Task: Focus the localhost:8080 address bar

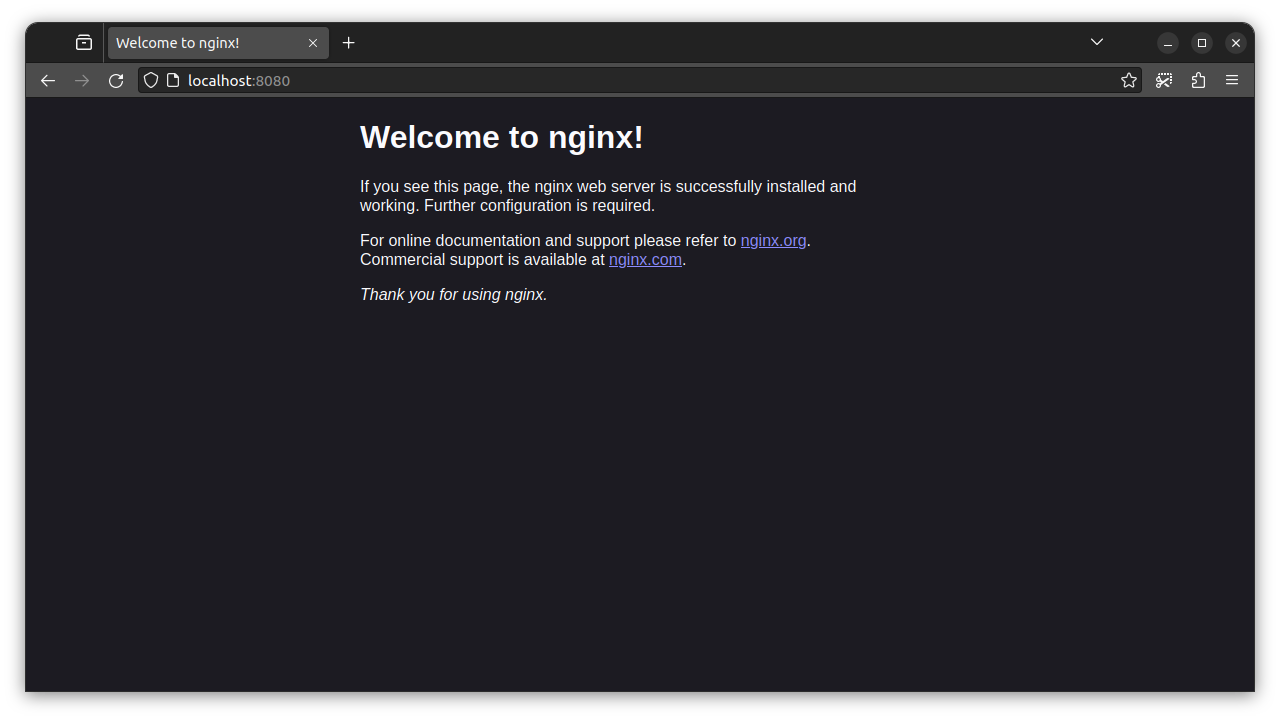Action: click(640, 80)
